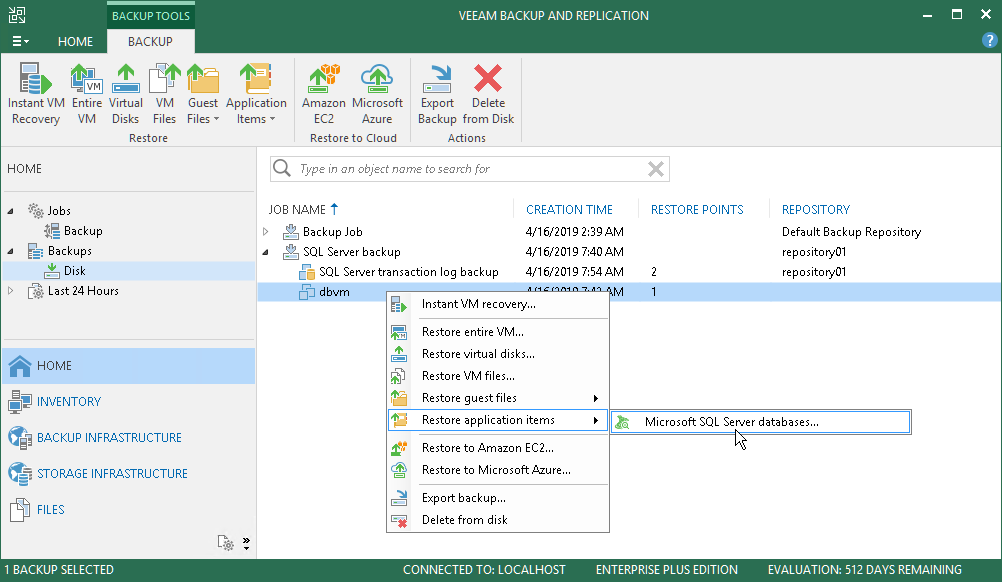
Task: Click navigation pane configure icon
Action: [226, 543]
